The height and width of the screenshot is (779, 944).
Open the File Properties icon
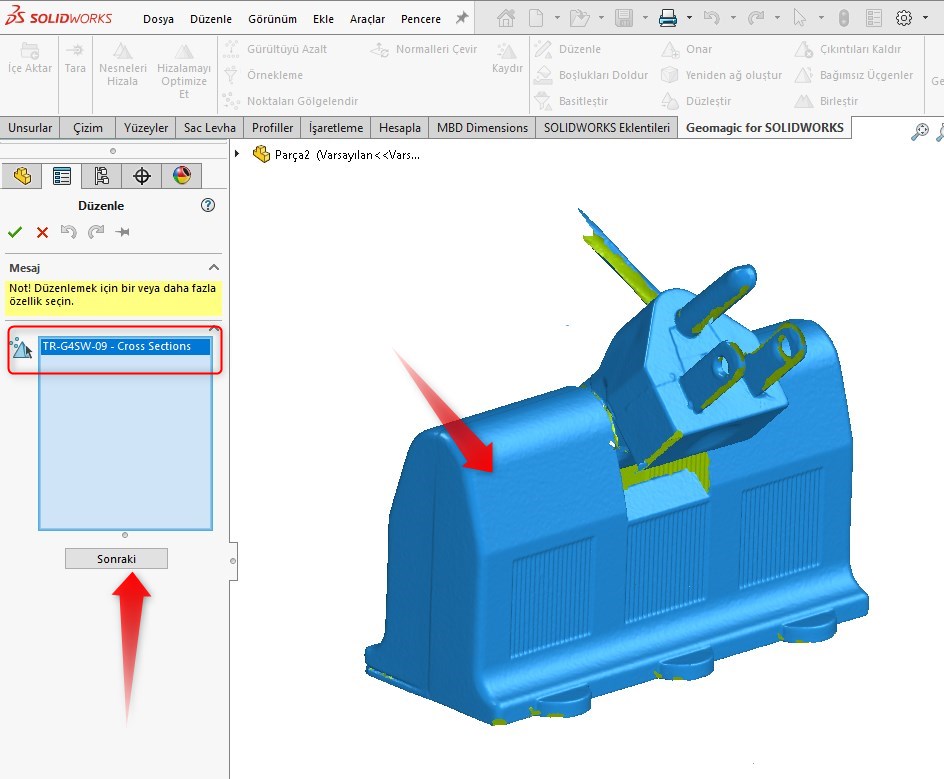tap(874, 18)
